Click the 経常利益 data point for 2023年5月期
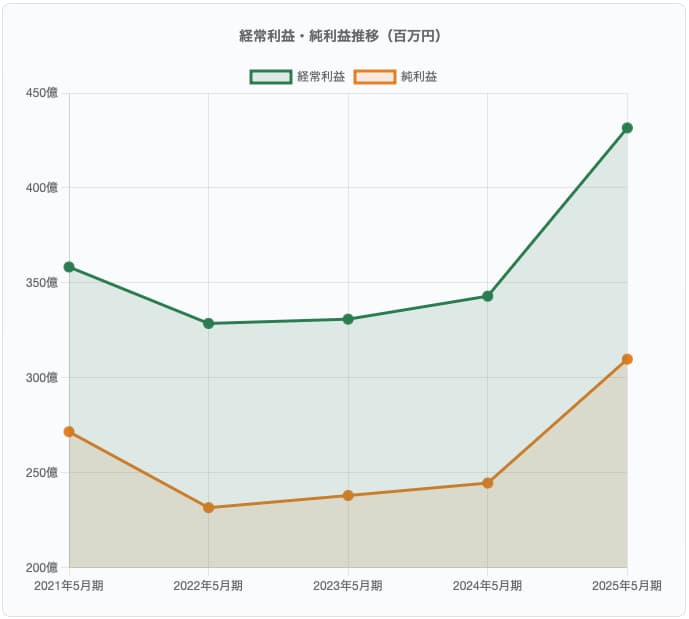The width and height of the screenshot is (689, 619). point(348,319)
